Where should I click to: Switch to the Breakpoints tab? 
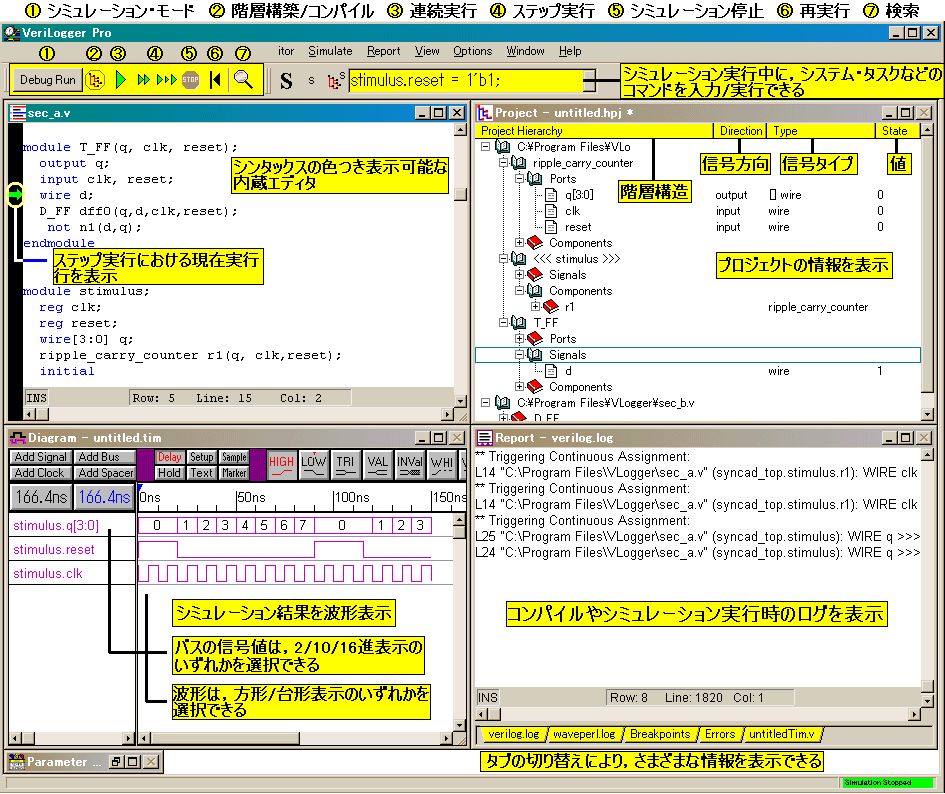coord(658,734)
